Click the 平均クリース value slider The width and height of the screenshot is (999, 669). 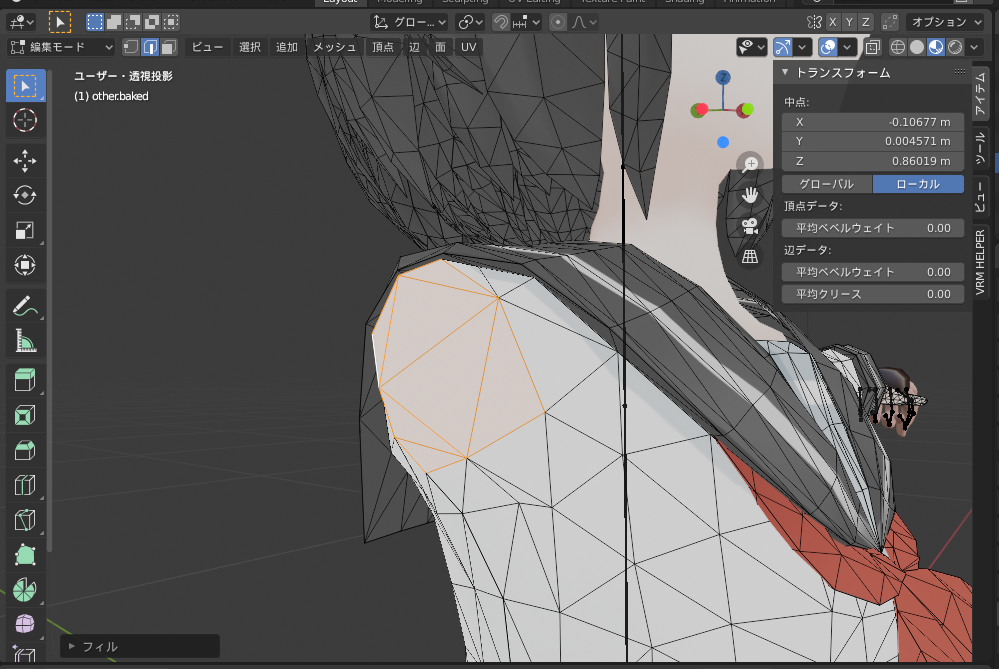[872, 294]
